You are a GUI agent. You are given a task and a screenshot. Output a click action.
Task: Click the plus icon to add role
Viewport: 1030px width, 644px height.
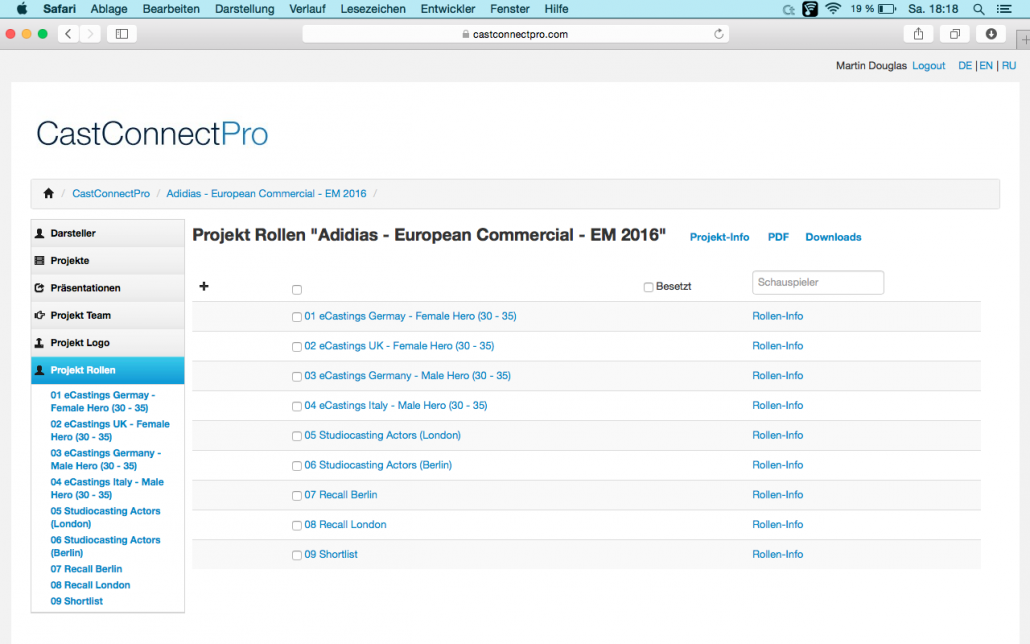(204, 286)
